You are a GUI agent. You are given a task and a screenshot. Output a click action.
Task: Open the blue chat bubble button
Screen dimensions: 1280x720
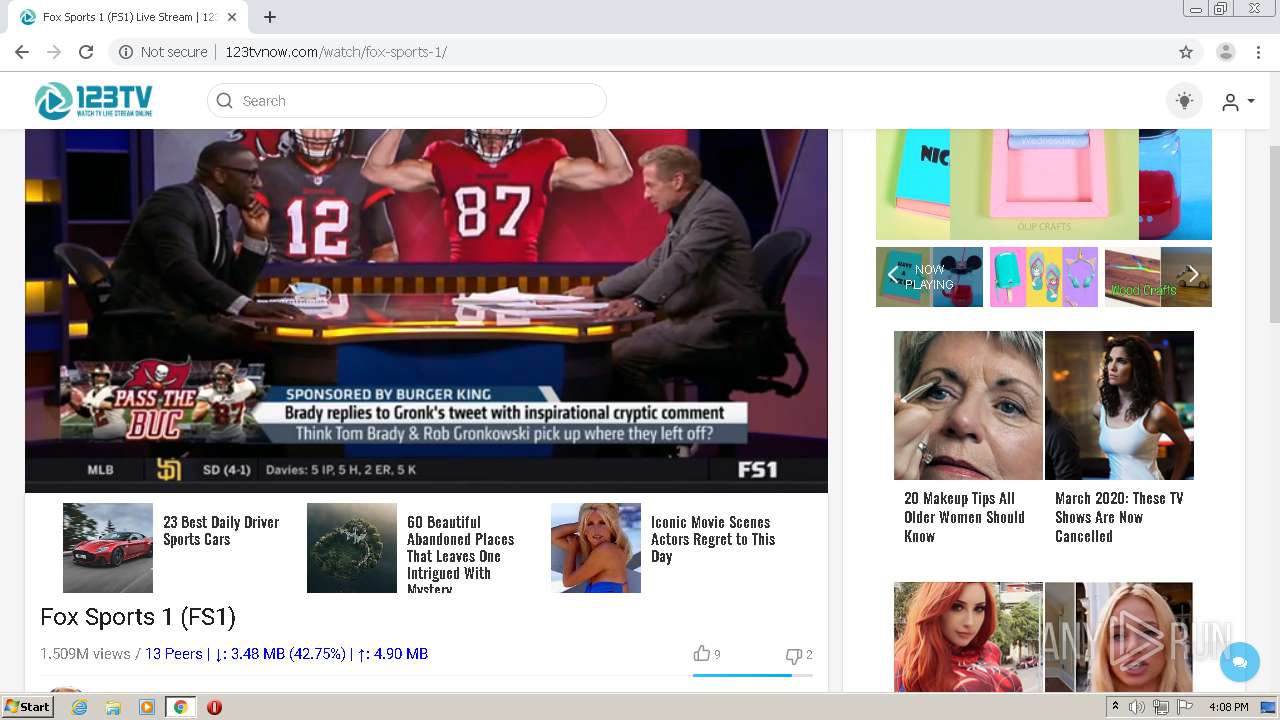point(1240,662)
